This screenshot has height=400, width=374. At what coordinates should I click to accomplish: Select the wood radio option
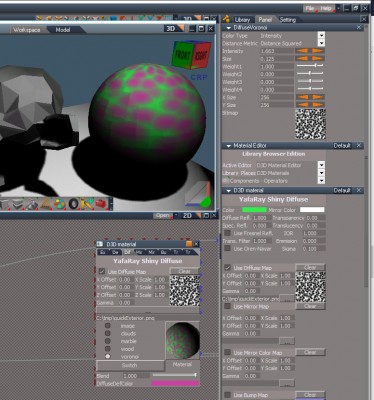108,349
